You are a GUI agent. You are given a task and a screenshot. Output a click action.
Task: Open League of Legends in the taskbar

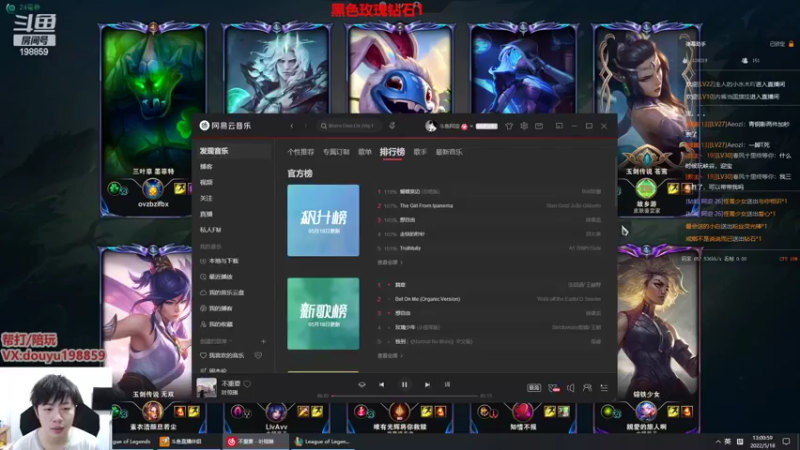pos(323,442)
